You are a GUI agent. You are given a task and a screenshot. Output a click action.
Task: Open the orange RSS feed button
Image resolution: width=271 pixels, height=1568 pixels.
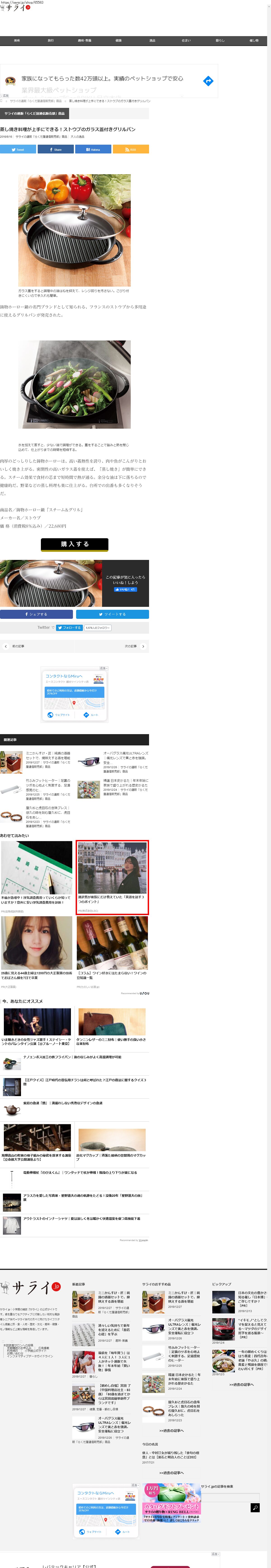pyautogui.click(x=130, y=149)
